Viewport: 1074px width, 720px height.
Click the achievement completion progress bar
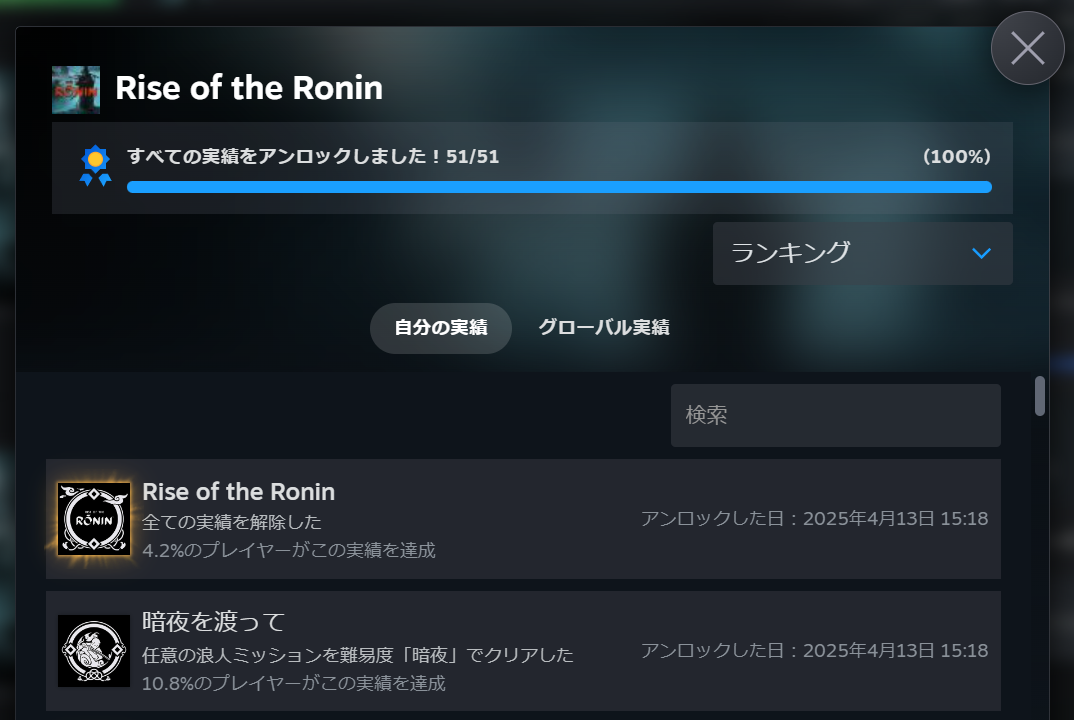point(559,187)
